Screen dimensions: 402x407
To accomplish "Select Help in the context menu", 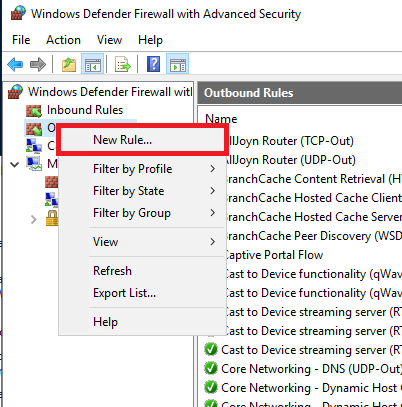I will tap(142, 322).
